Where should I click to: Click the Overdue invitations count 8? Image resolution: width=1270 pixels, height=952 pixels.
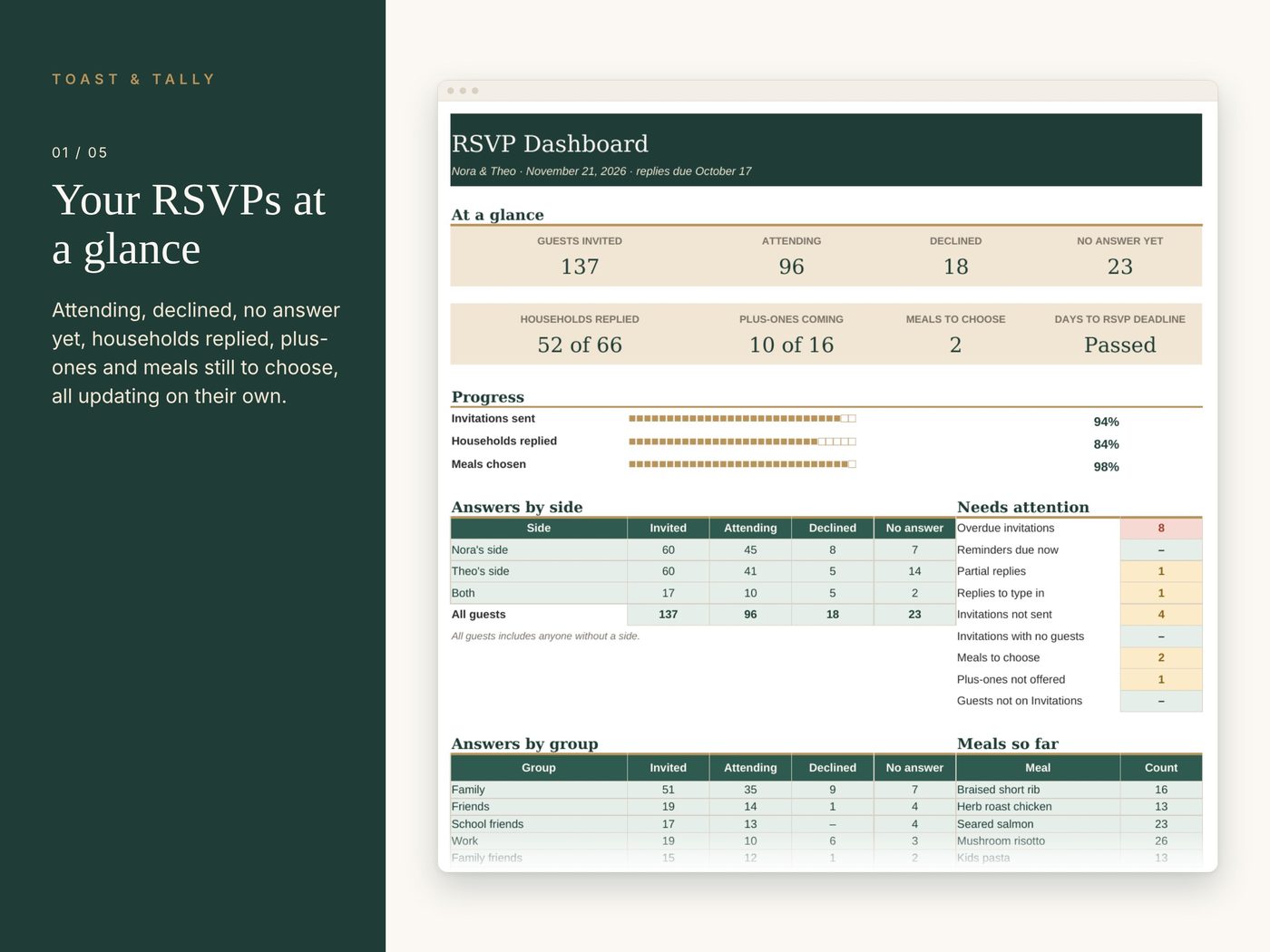tap(1161, 529)
